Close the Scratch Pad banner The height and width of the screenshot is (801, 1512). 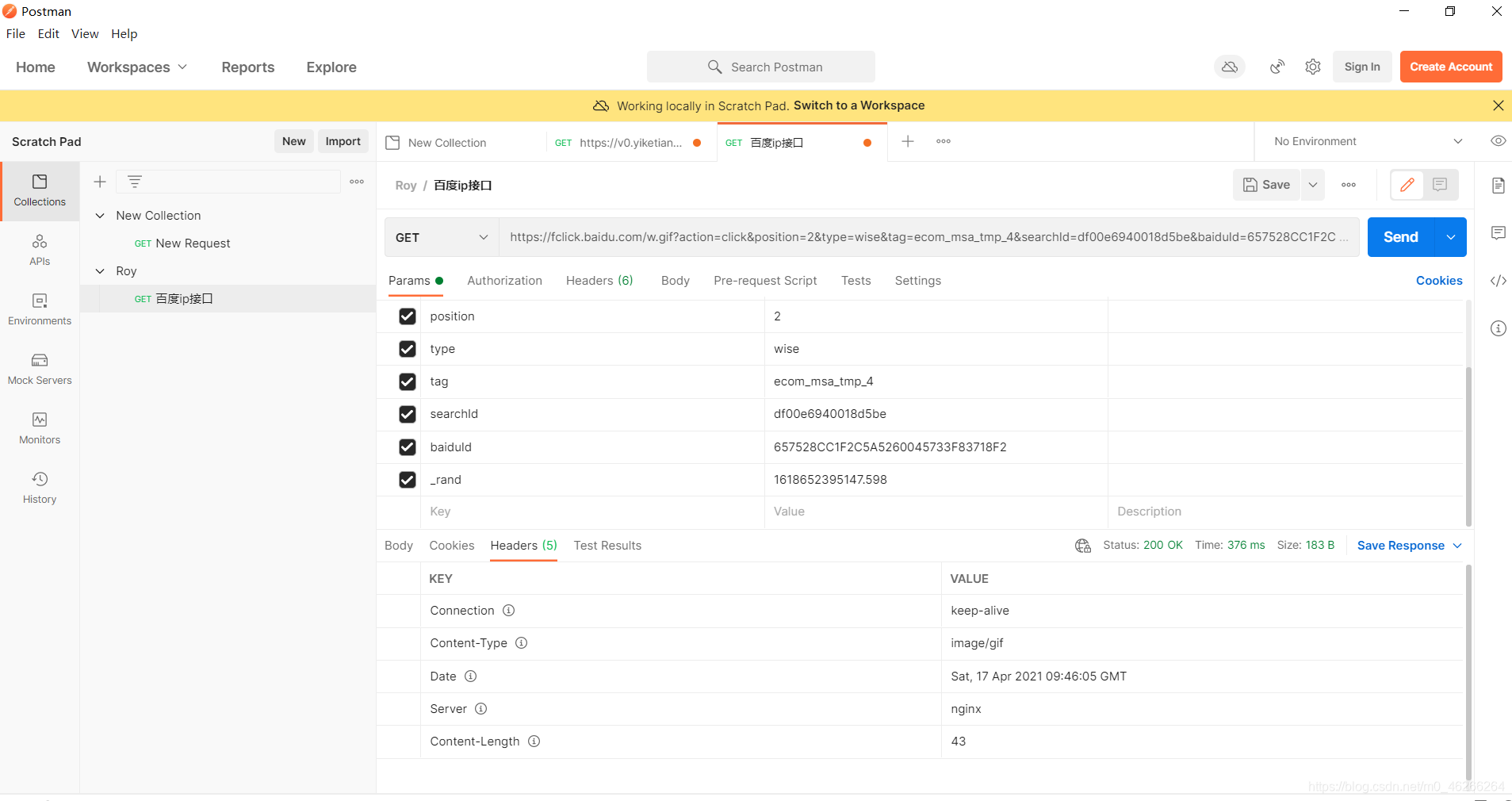click(1498, 105)
